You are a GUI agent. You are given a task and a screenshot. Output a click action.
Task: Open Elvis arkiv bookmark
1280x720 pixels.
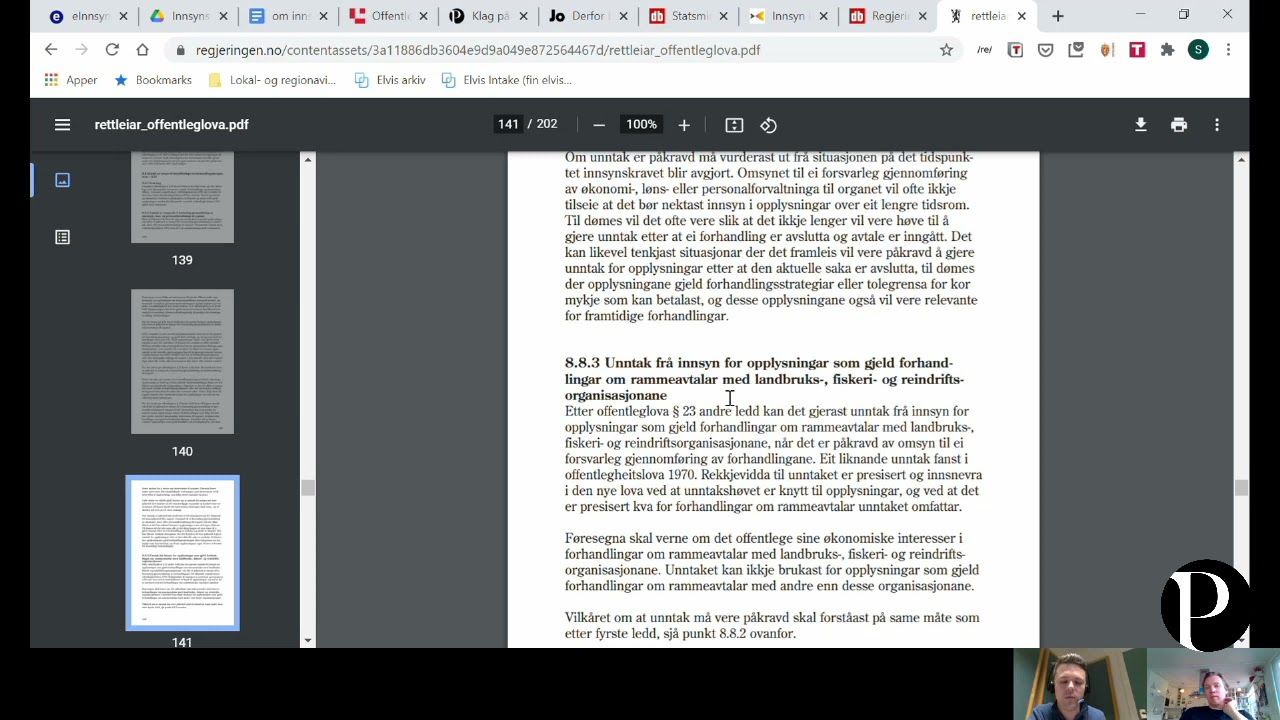click(x=390, y=80)
